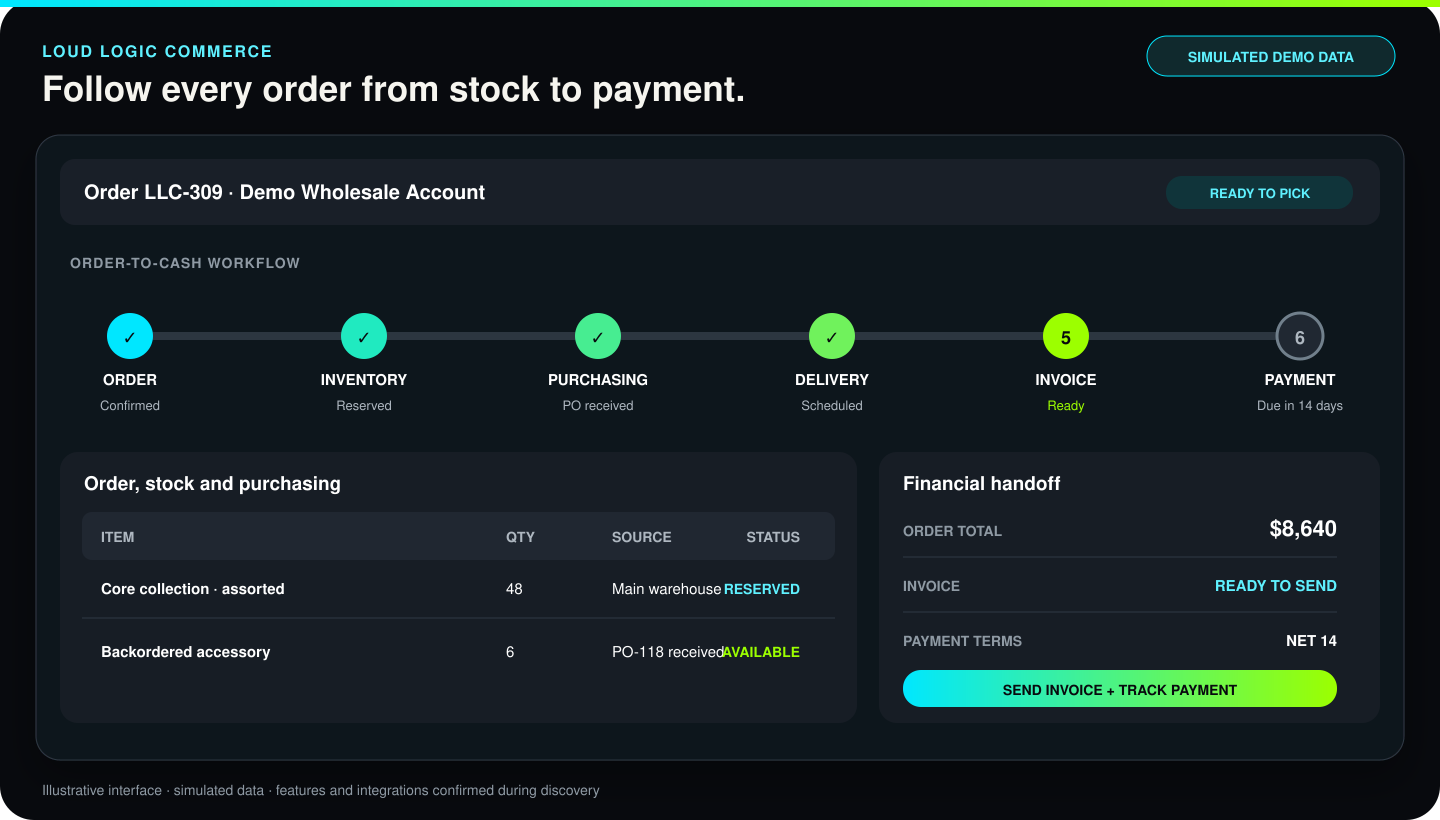This screenshot has width=1440, height=820.
Task: Click the Order step checkmark circle
Action: (x=130, y=337)
